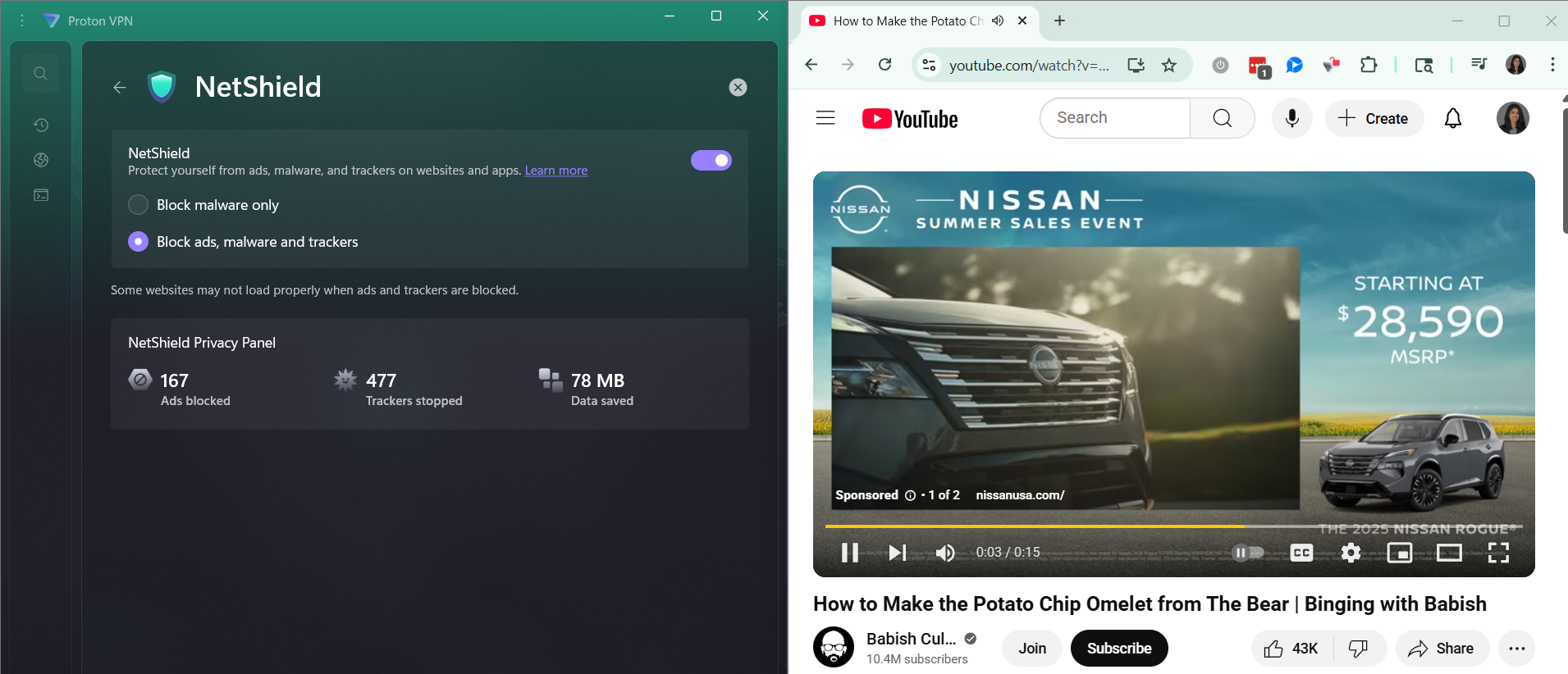Open the Chrome Extensions puzzle menu
The width and height of the screenshot is (1568, 674).
pyautogui.click(x=1369, y=65)
